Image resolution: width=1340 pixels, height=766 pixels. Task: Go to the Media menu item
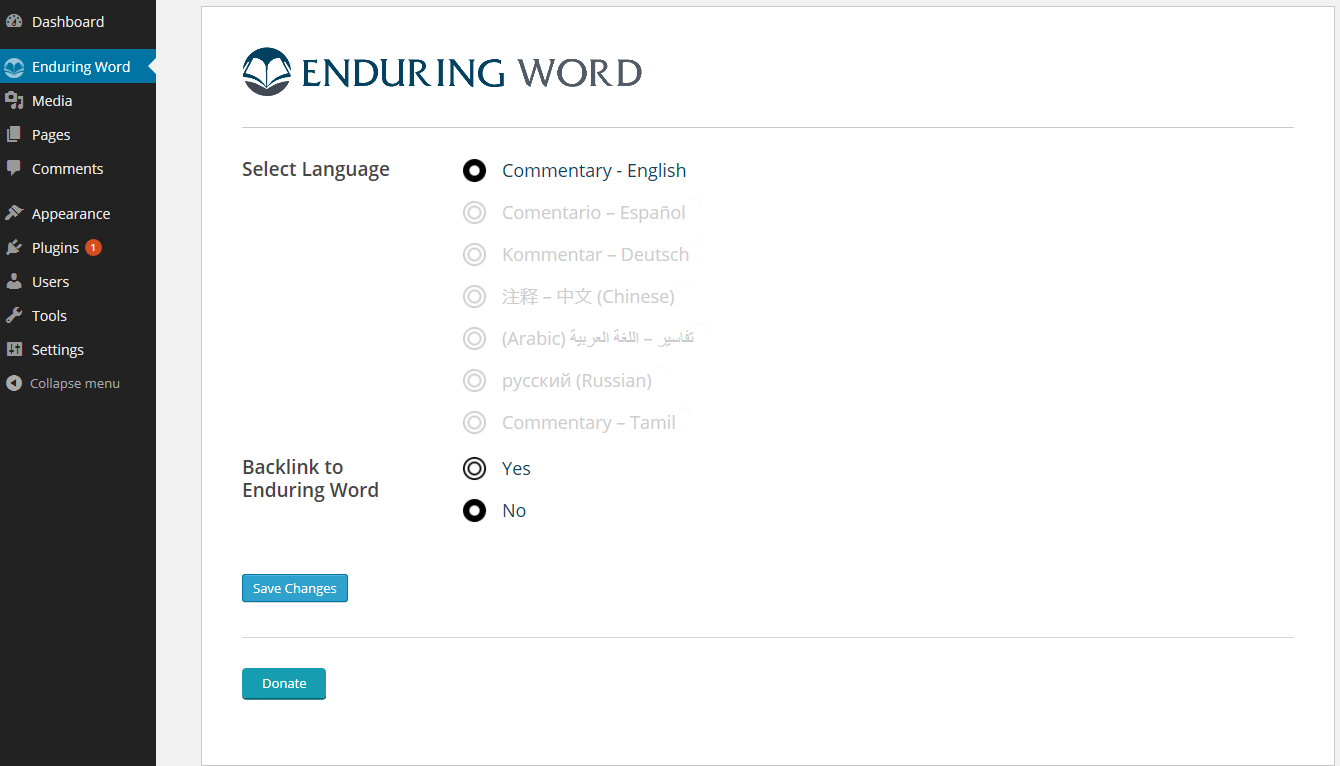point(78,101)
